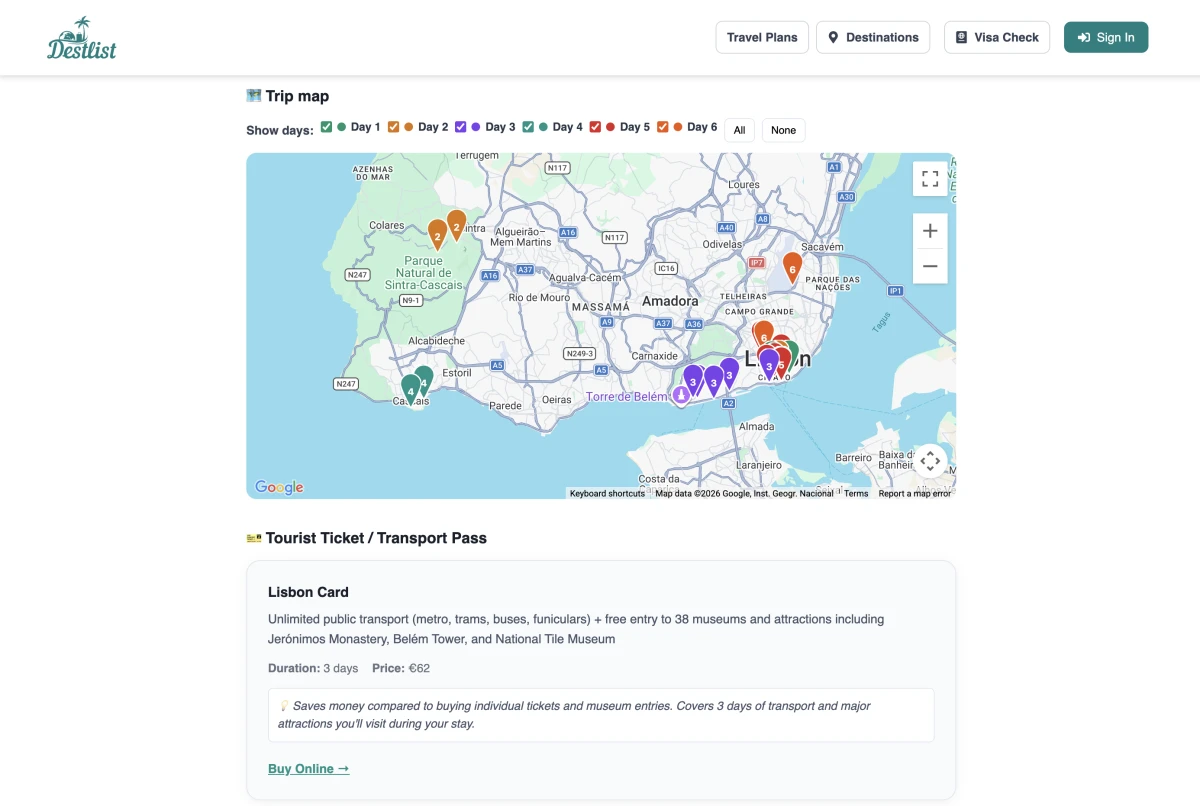Uncheck the Day 3 checkbox

461,127
